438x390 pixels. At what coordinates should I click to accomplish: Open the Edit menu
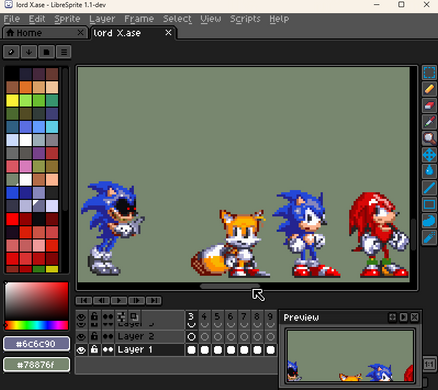[x=37, y=19]
